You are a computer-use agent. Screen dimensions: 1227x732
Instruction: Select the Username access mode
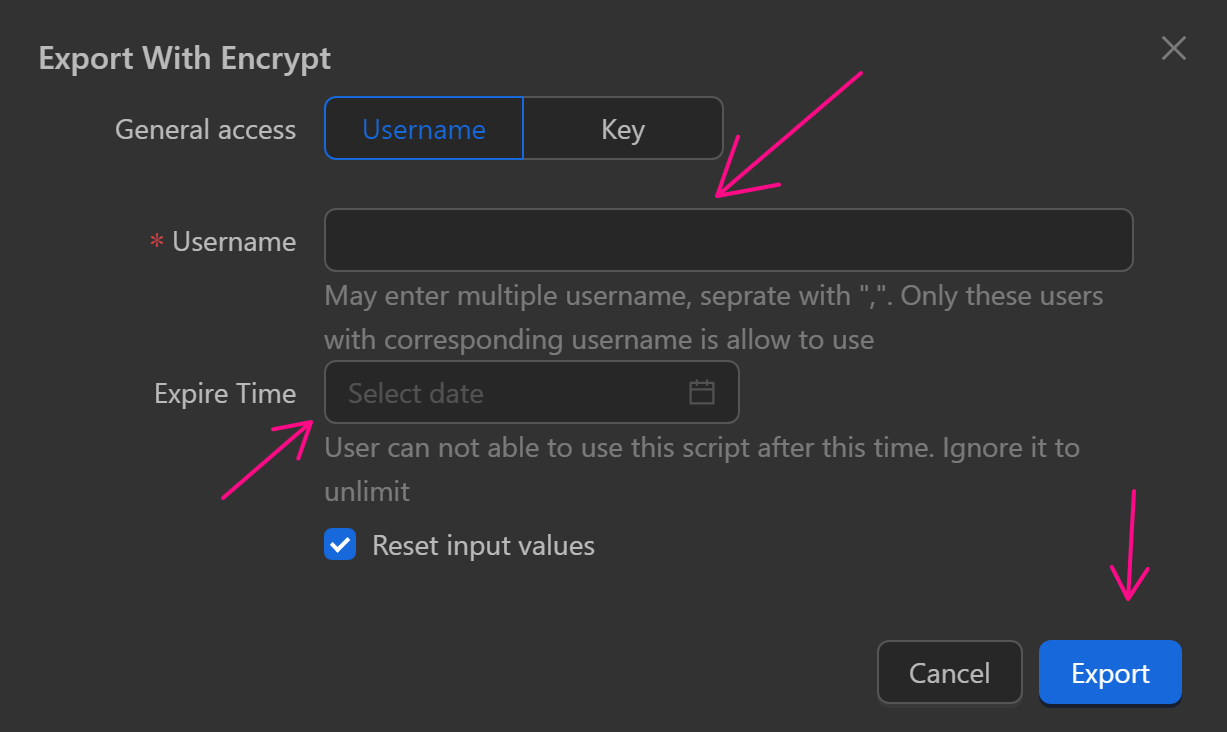(423, 128)
